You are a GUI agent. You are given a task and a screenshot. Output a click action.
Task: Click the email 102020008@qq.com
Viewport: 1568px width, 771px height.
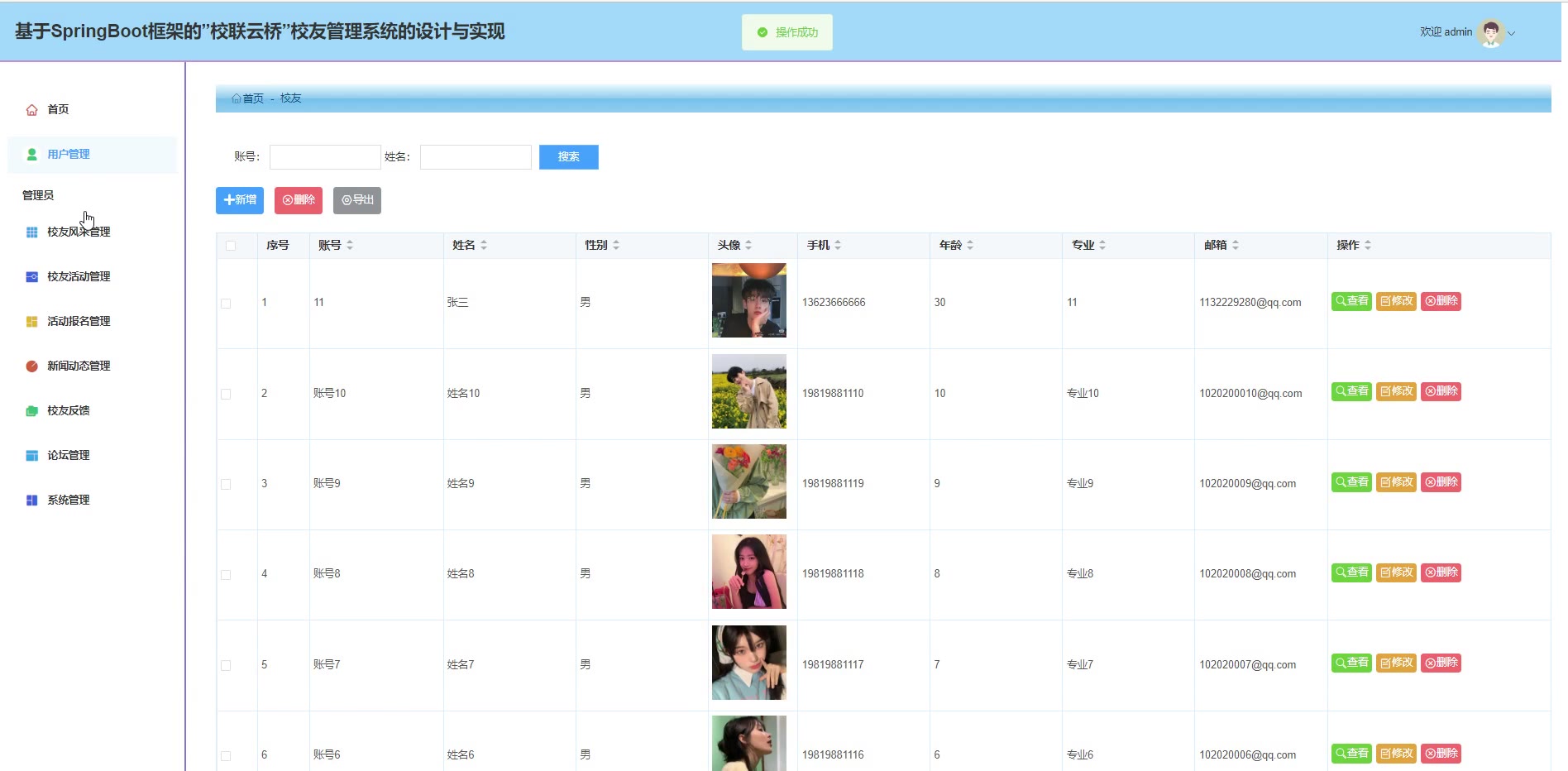pyautogui.click(x=1248, y=574)
